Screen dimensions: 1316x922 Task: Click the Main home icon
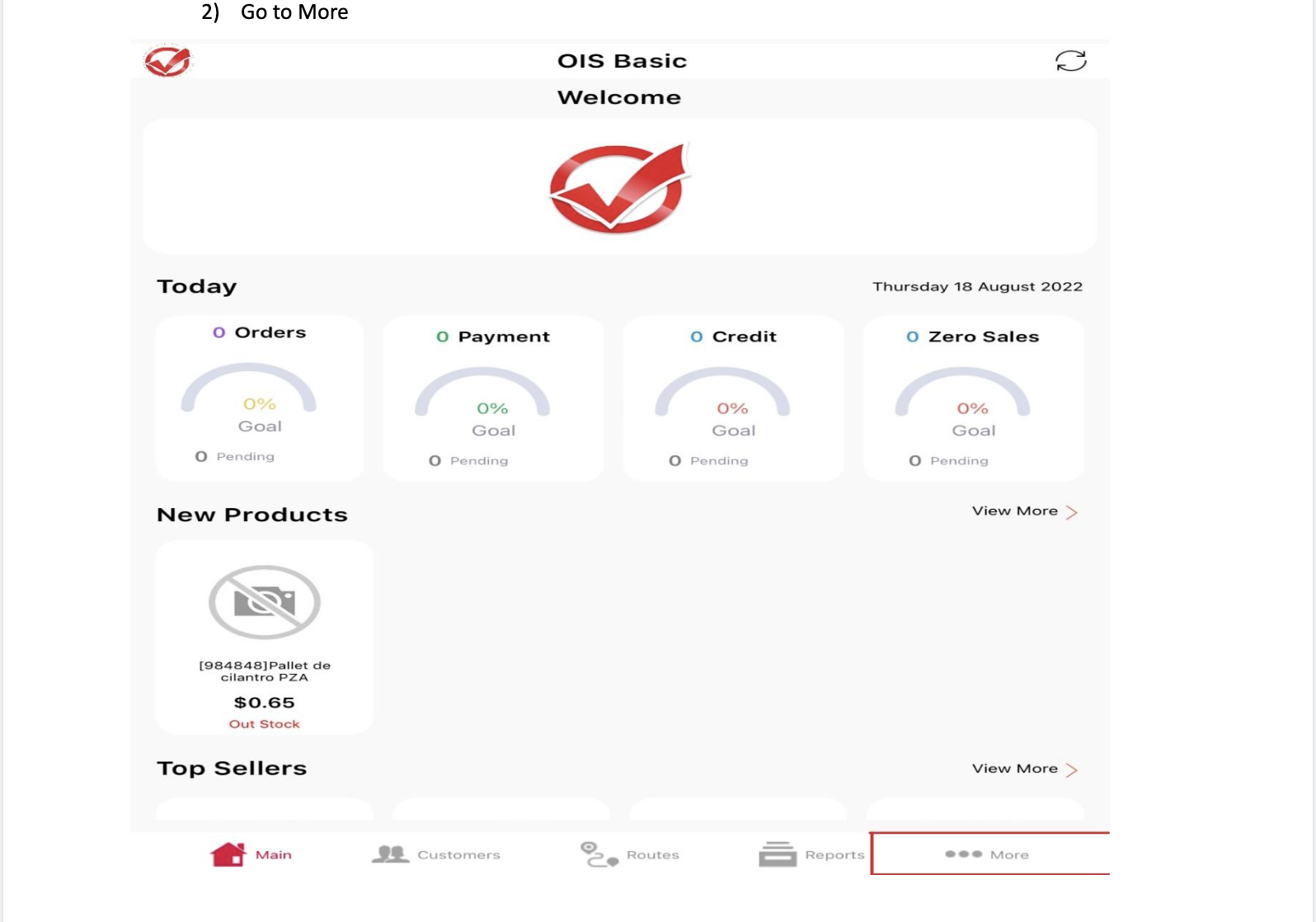click(x=228, y=854)
